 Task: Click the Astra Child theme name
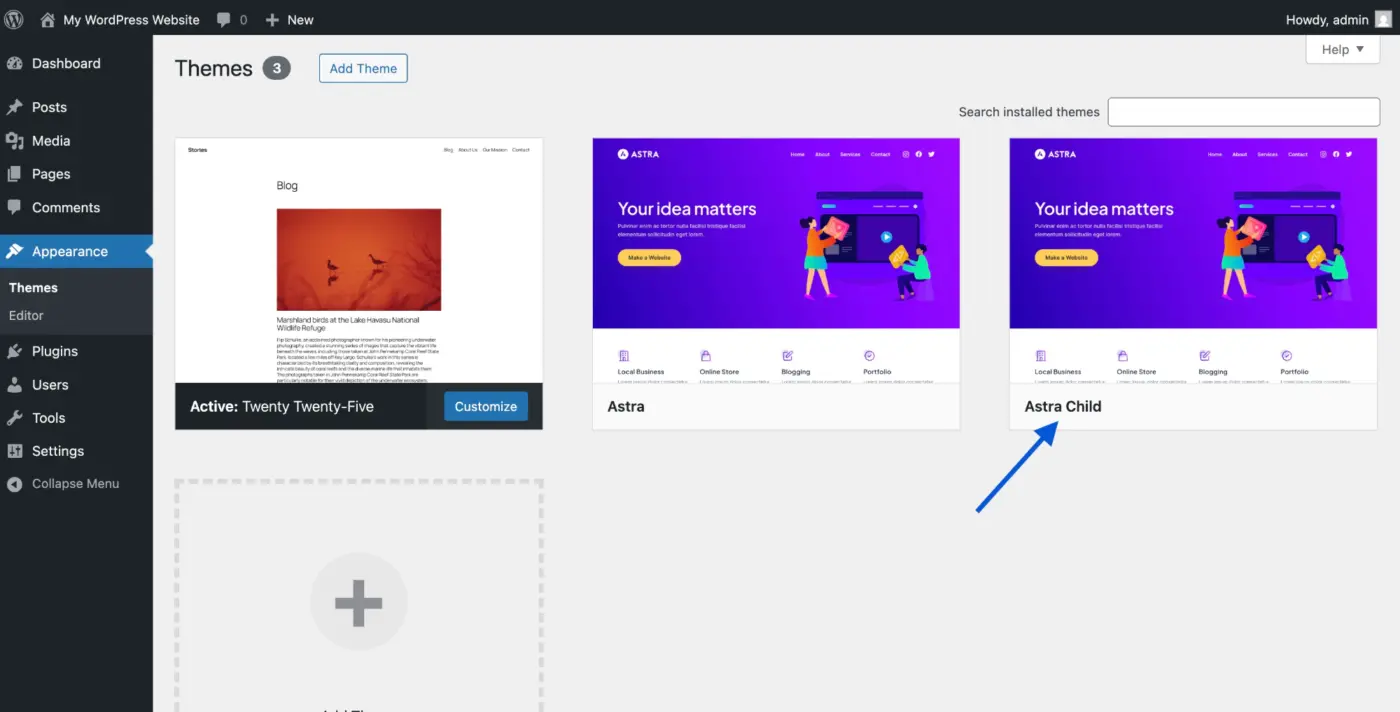pos(1063,406)
